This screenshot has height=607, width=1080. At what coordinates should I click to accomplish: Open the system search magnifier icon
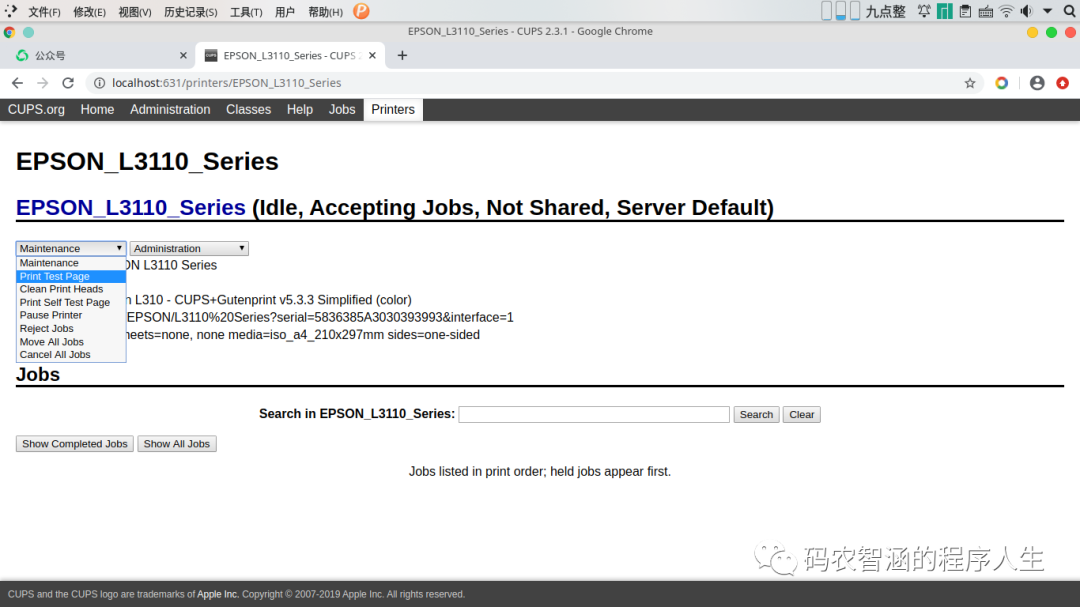click(x=1070, y=11)
